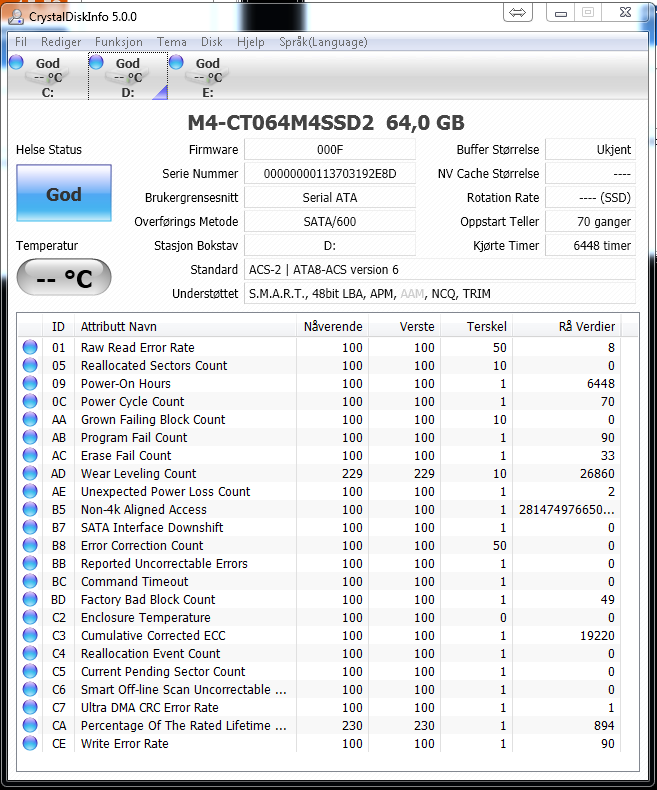
Task: Click status orb of Grown Failing Block Count
Action: (30, 419)
